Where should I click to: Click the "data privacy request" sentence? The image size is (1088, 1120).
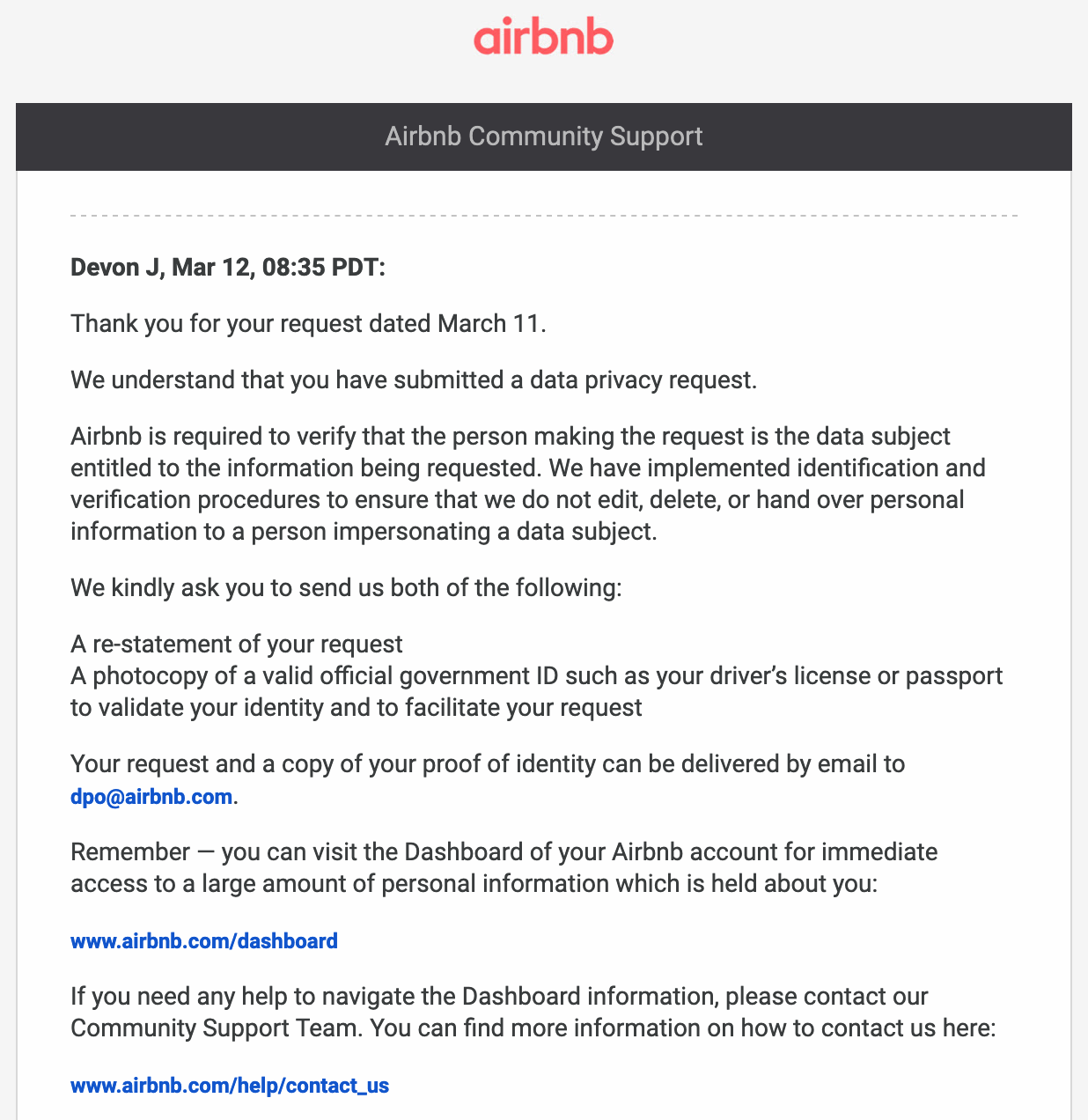(414, 379)
